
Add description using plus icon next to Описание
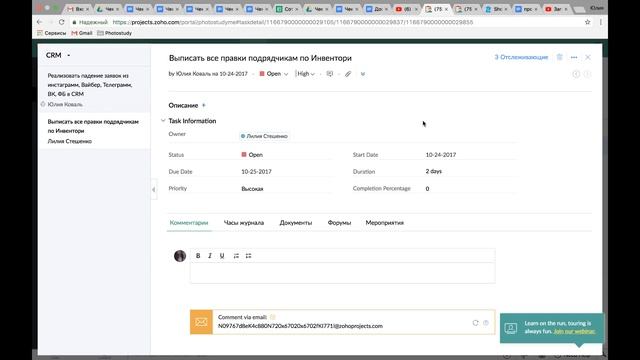pos(204,105)
